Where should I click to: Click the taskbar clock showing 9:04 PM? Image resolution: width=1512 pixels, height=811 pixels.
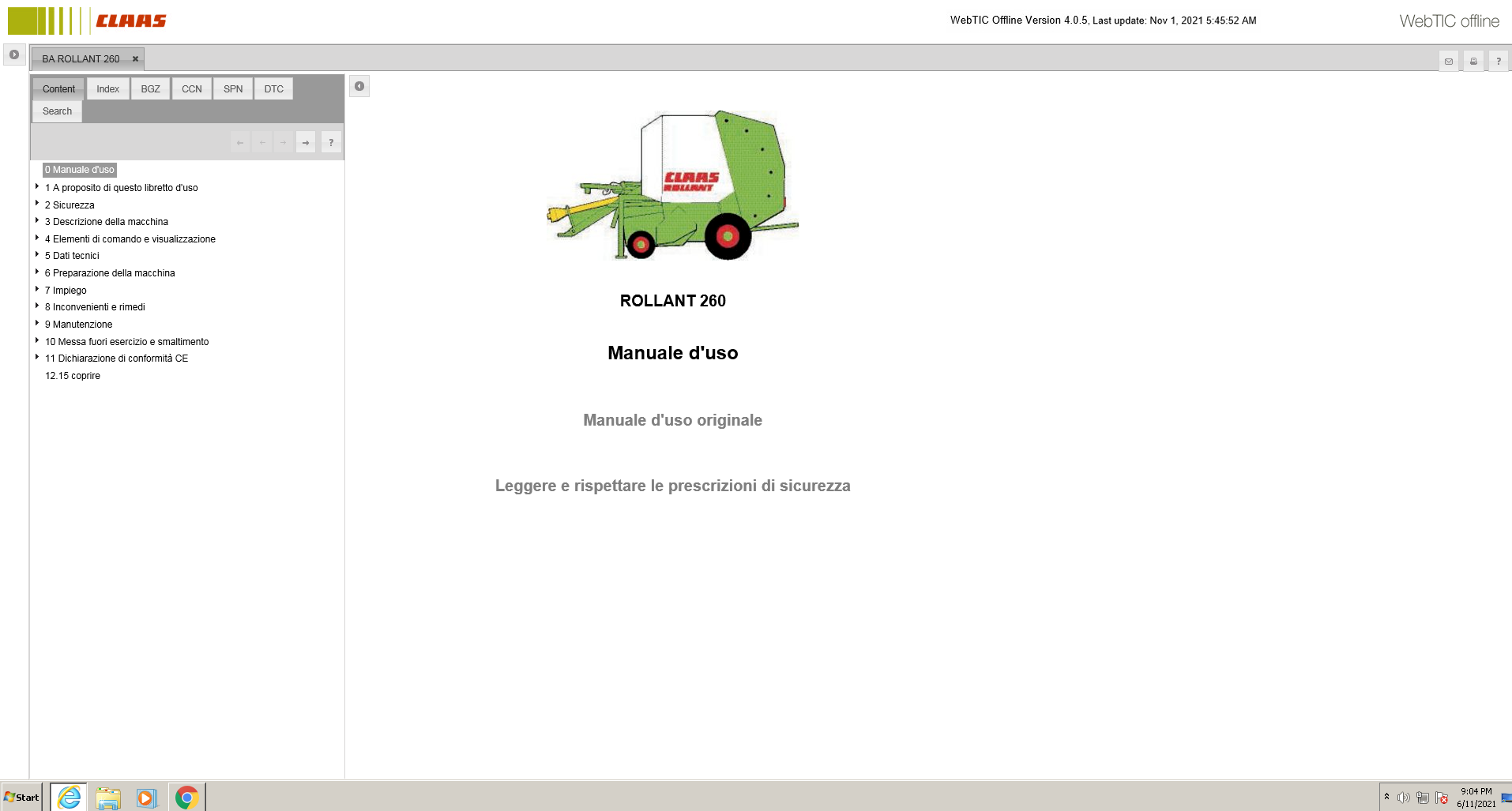click(1476, 797)
